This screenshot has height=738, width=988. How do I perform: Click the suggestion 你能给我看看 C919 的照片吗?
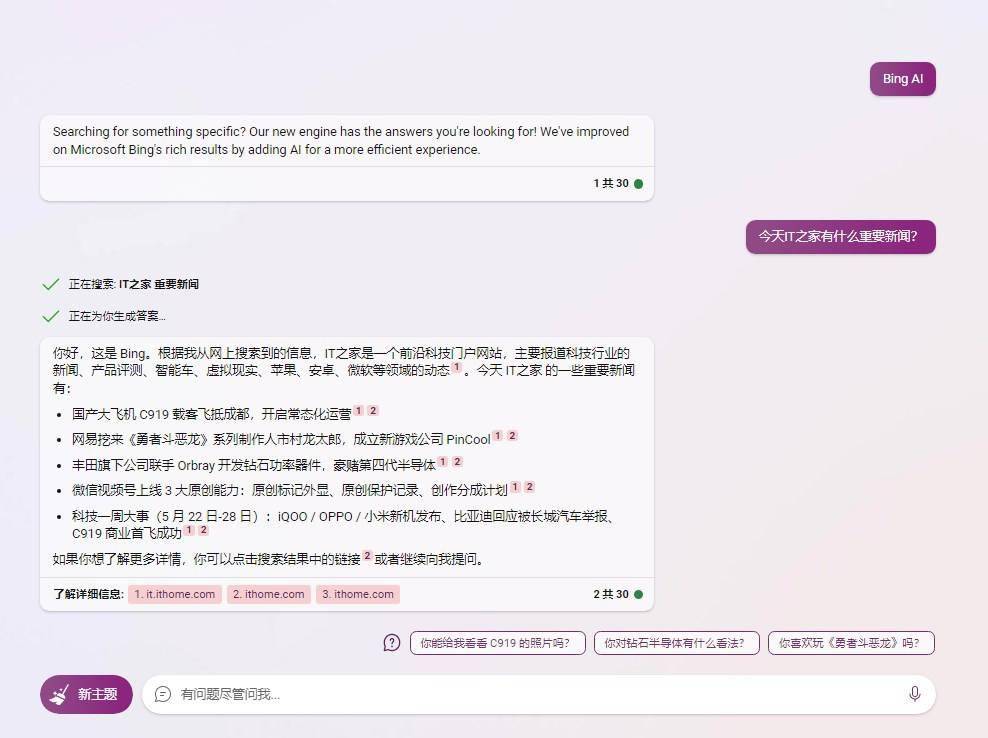(x=497, y=643)
